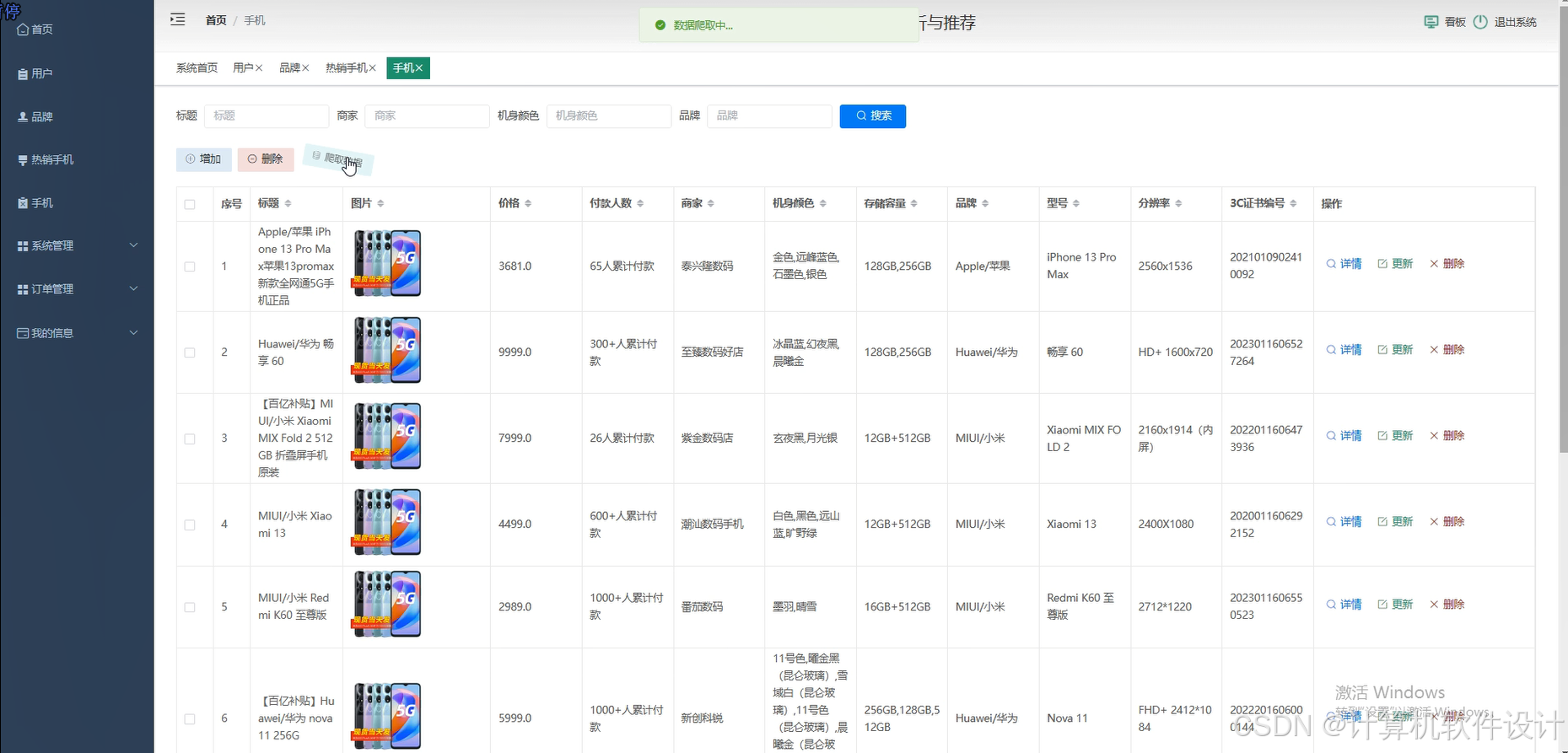Expand the 系统管理 sidebar menu

[77, 245]
